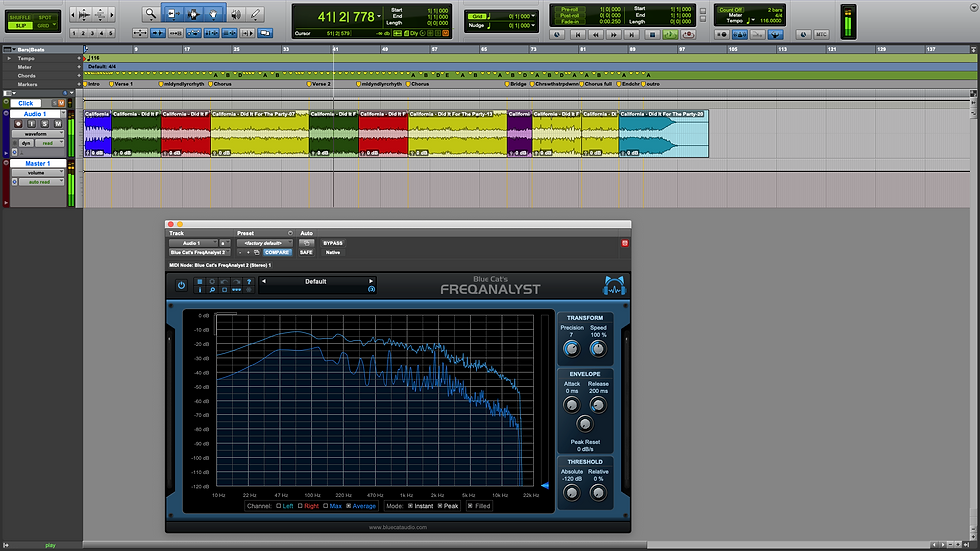Select the Grabber hand tool
The image size is (980, 551).
tap(213, 14)
